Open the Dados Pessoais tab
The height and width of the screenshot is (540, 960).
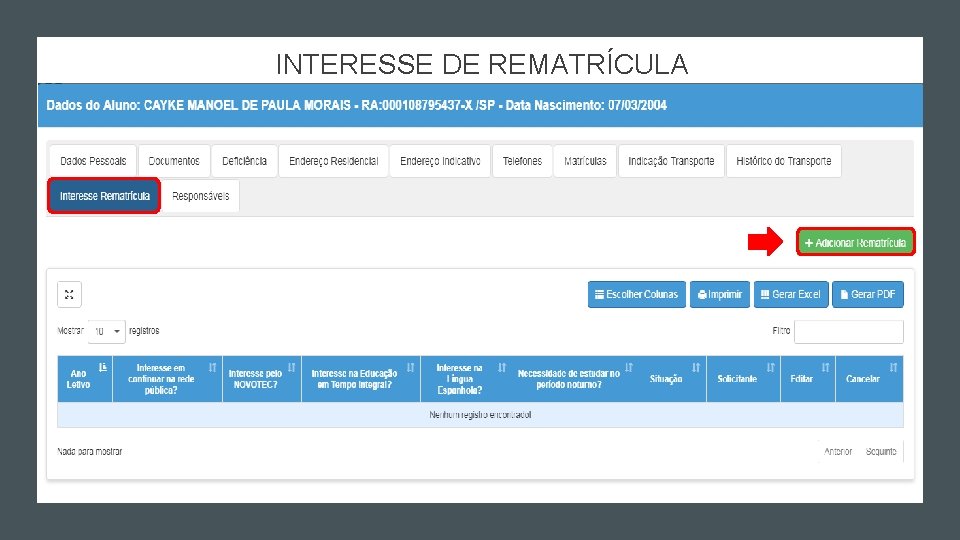pyautogui.click(x=93, y=161)
